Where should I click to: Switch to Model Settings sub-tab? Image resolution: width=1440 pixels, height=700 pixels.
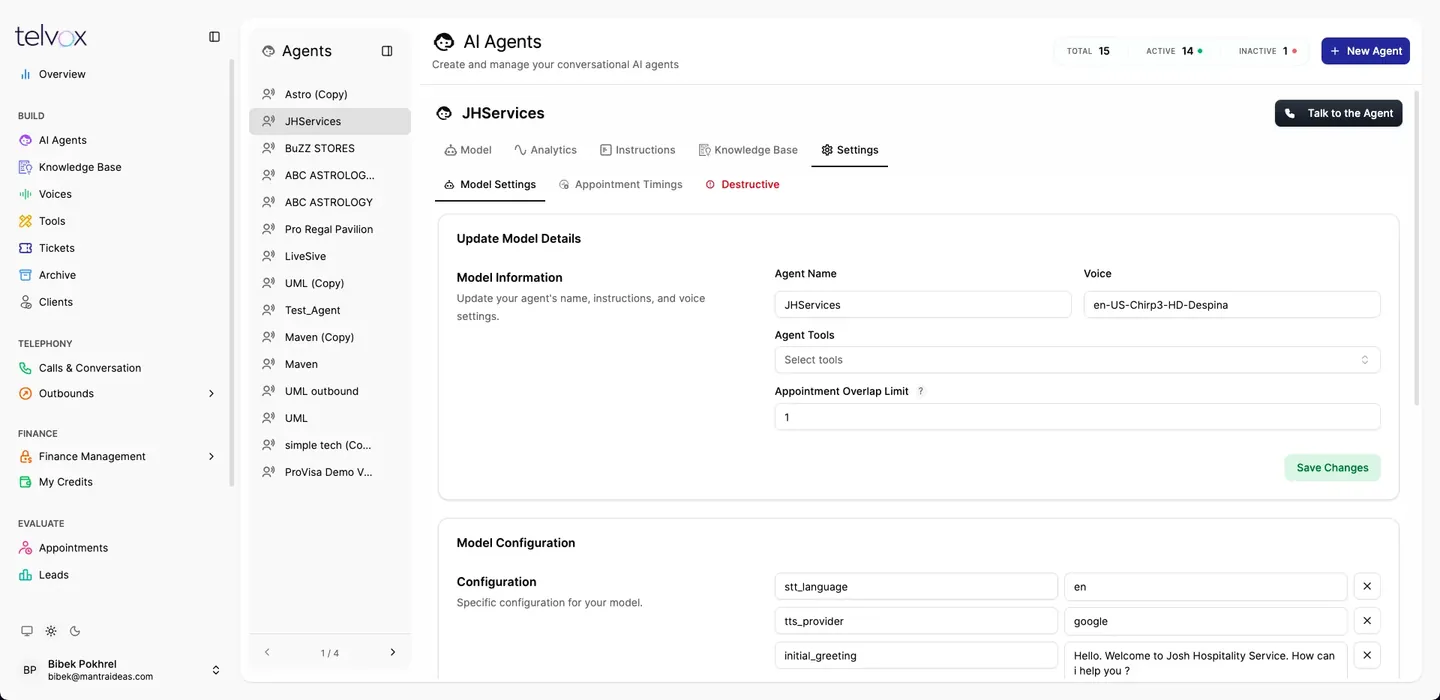point(490,184)
